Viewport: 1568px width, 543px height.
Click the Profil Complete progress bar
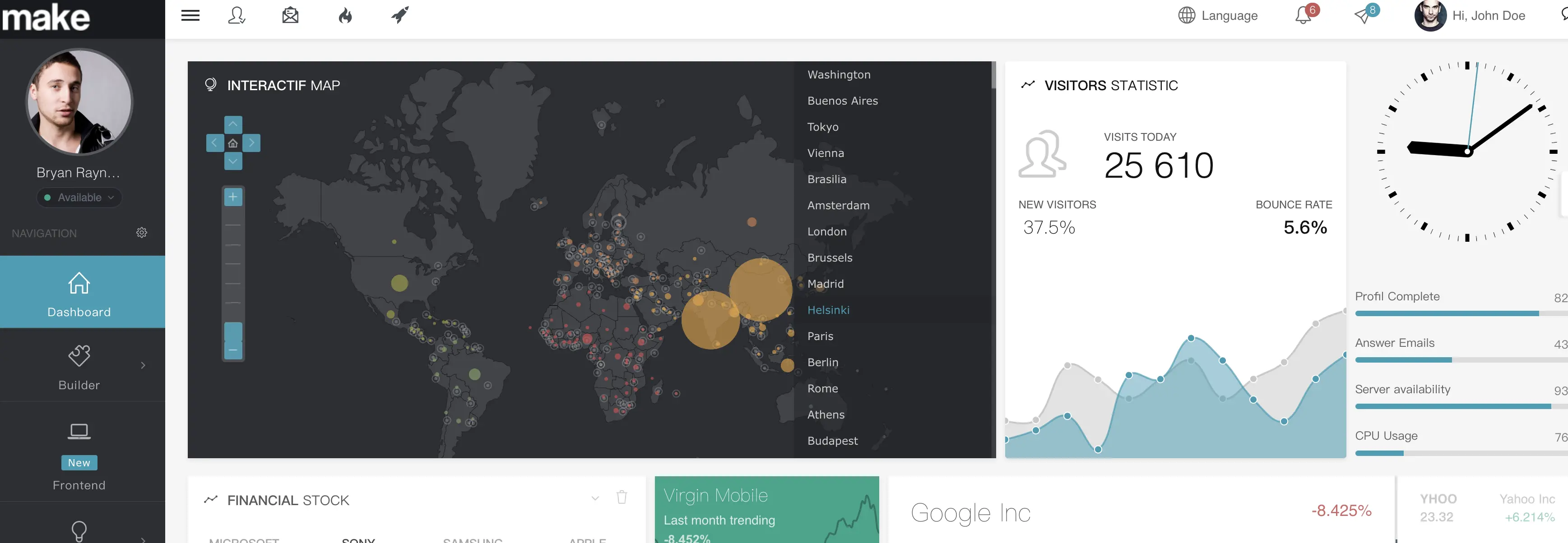click(1461, 314)
